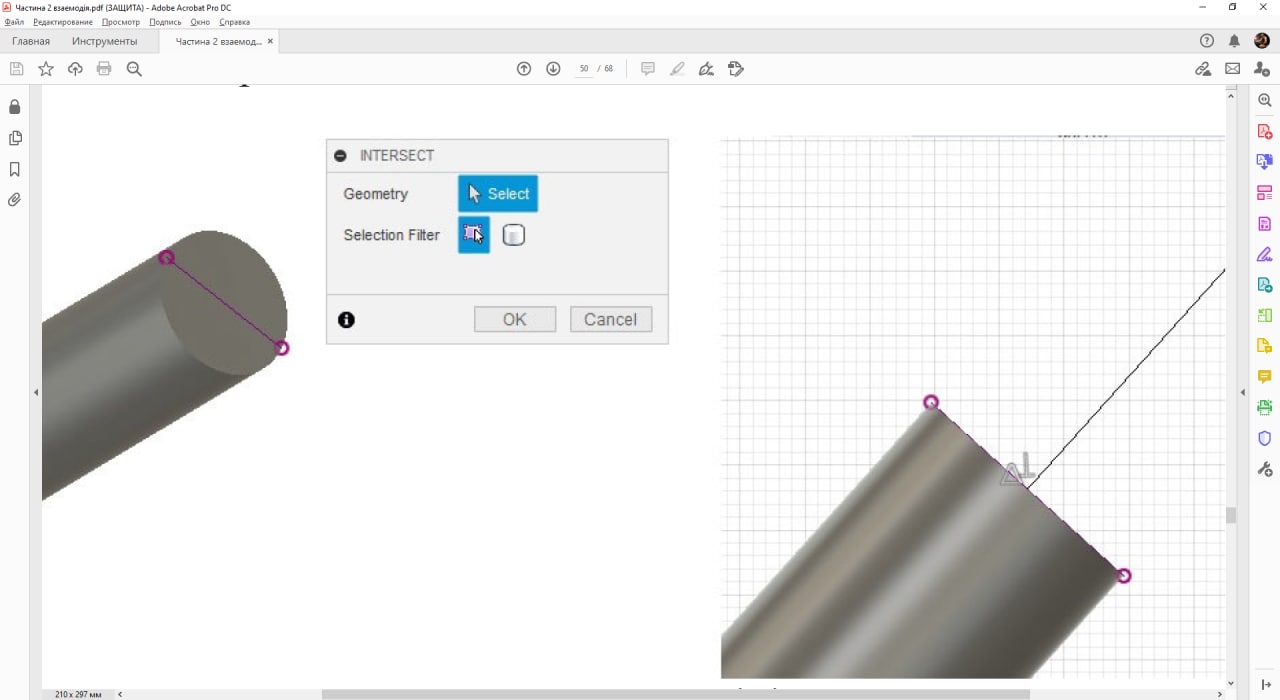Click the sign document pen icon
Image resolution: width=1280 pixels, height=700 pixels.
706,69
